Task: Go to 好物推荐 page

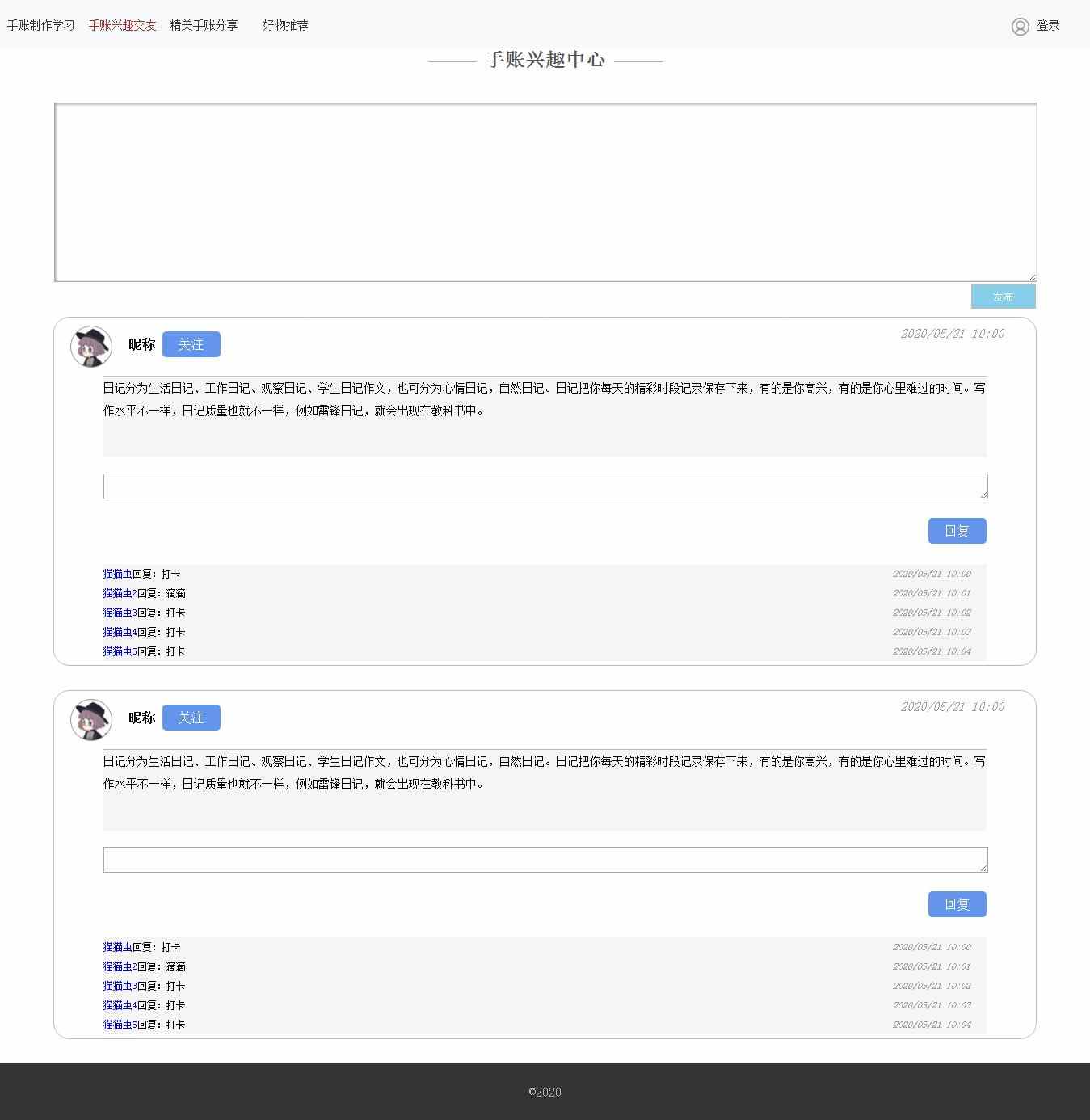Action: 285,25
